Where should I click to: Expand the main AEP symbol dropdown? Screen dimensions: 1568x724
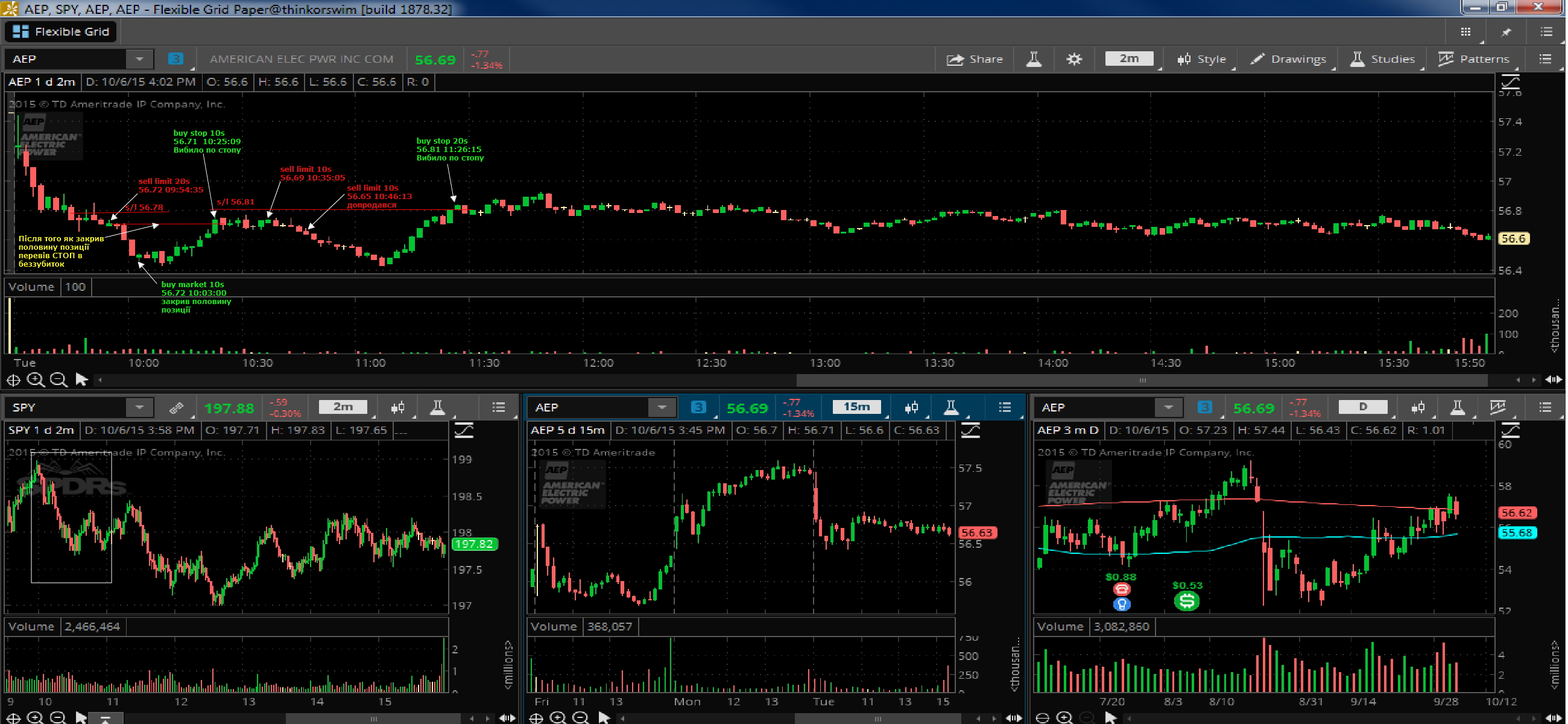(139, 59)
